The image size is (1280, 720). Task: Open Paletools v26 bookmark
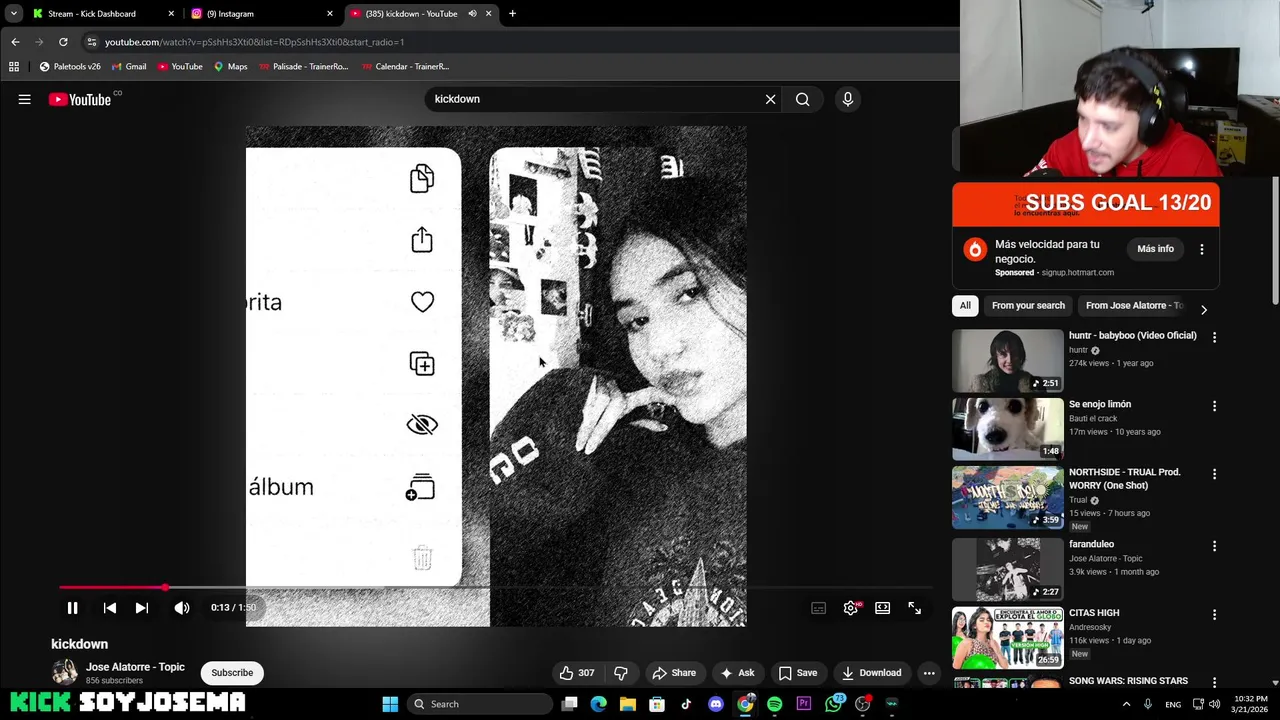(69, 67)
